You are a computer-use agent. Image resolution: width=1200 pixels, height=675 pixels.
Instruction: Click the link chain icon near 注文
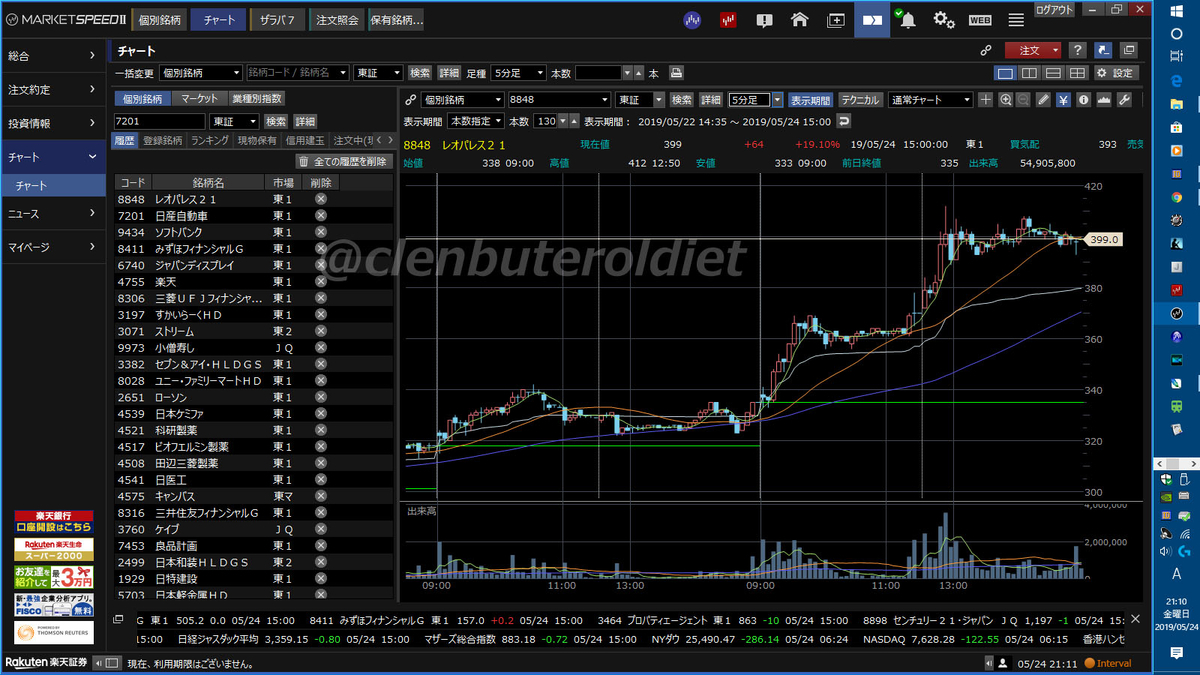coord(986,50)
